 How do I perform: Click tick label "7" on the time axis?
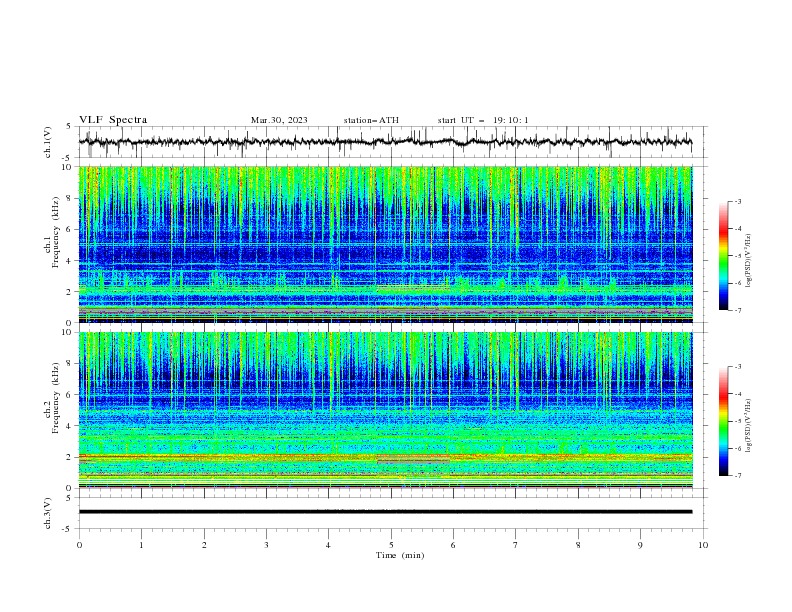click(x=516, y=545)
